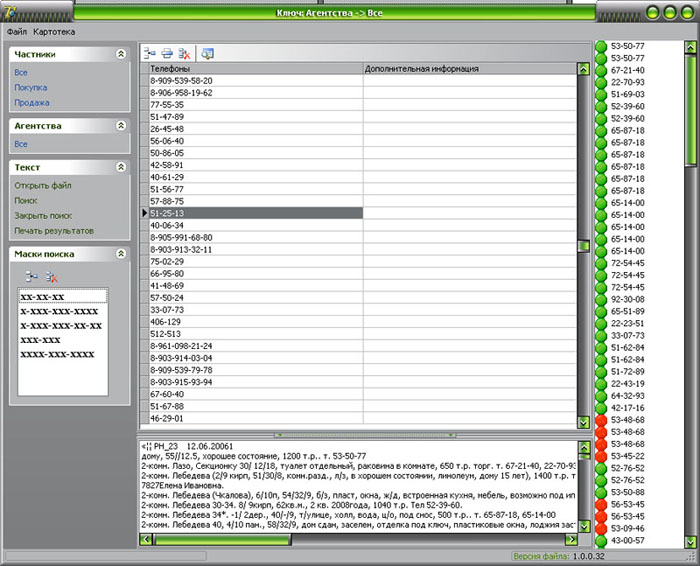Screen dimensions: 700x566
Task: Click the Открыть файл link
Action: (43, 185)
